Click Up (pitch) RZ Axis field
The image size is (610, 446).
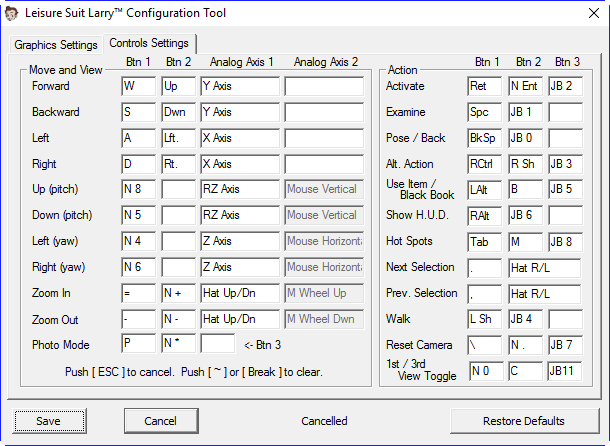coord(240,189)
